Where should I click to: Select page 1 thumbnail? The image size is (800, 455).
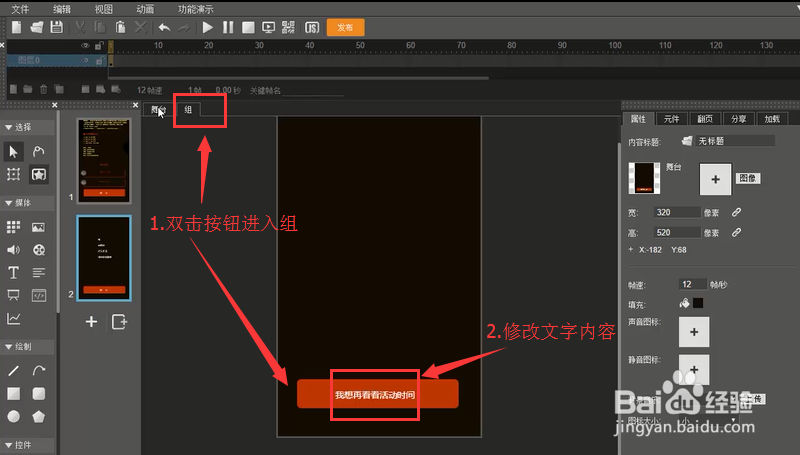point(104,161)
